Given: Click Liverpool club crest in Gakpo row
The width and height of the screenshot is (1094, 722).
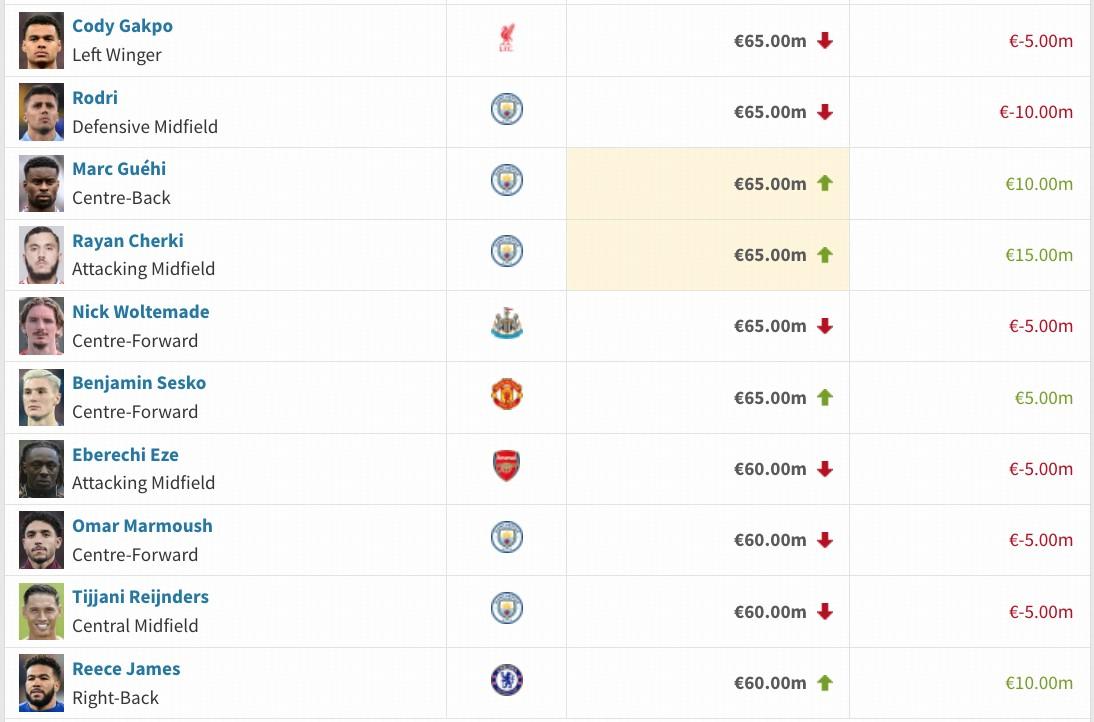Looking at the screenshot, I should (x=506, y=40).
